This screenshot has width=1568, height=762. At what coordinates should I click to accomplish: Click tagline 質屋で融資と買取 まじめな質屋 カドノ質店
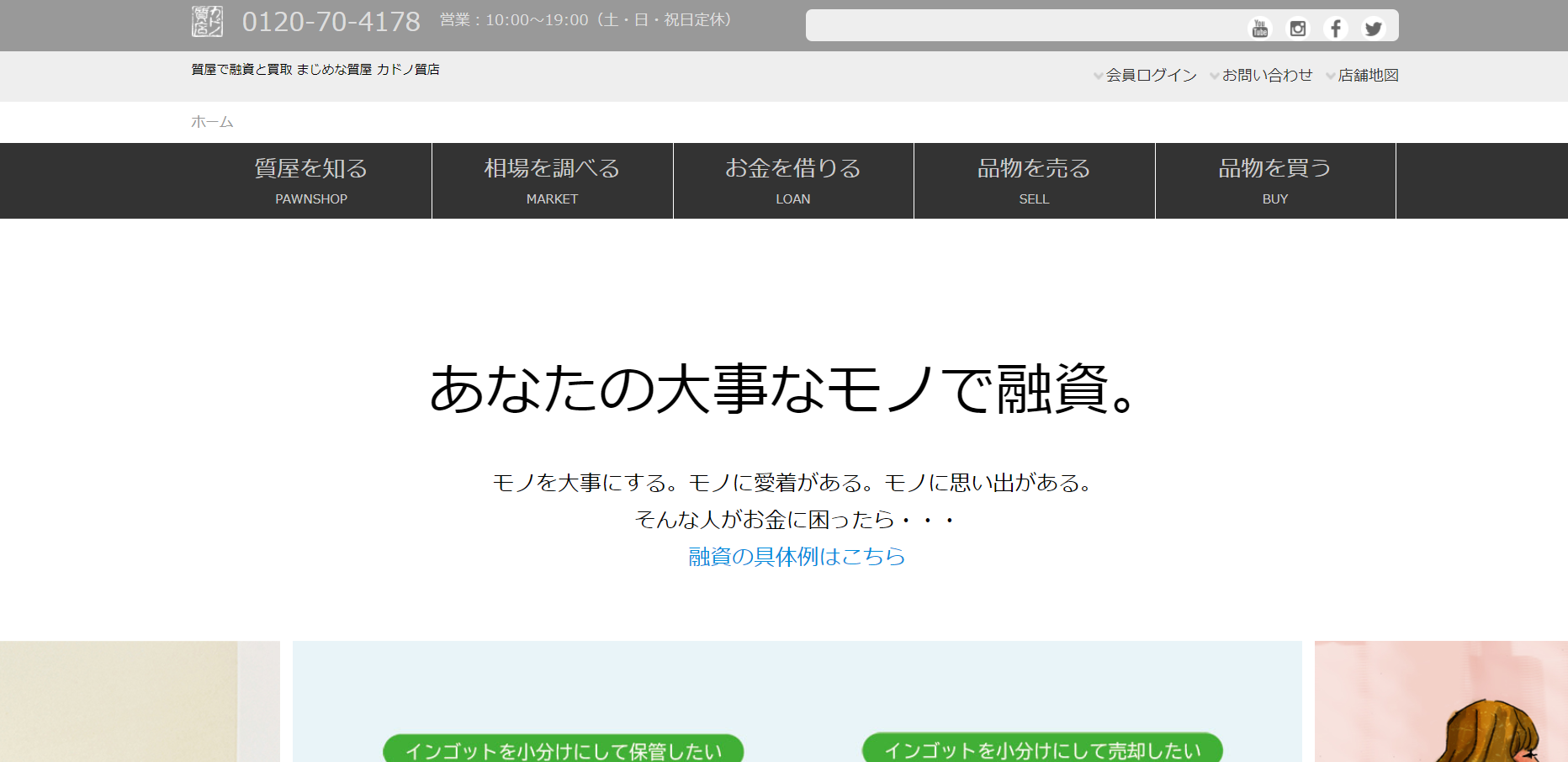[315, 70]
